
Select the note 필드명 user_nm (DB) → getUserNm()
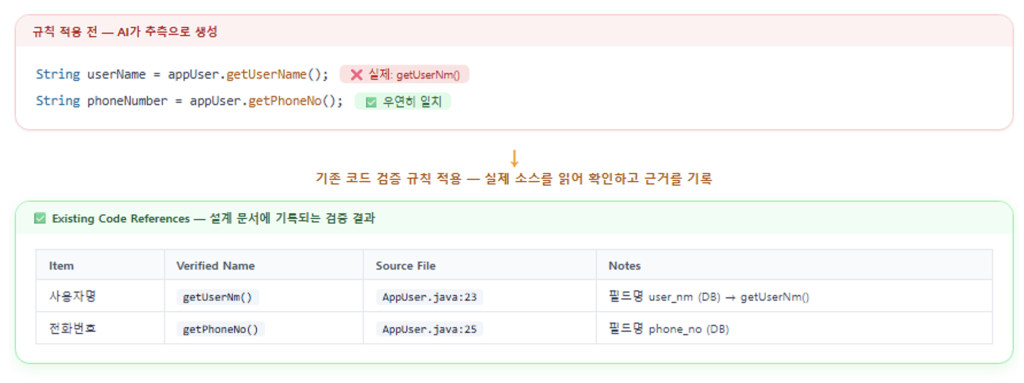[709, 297]
